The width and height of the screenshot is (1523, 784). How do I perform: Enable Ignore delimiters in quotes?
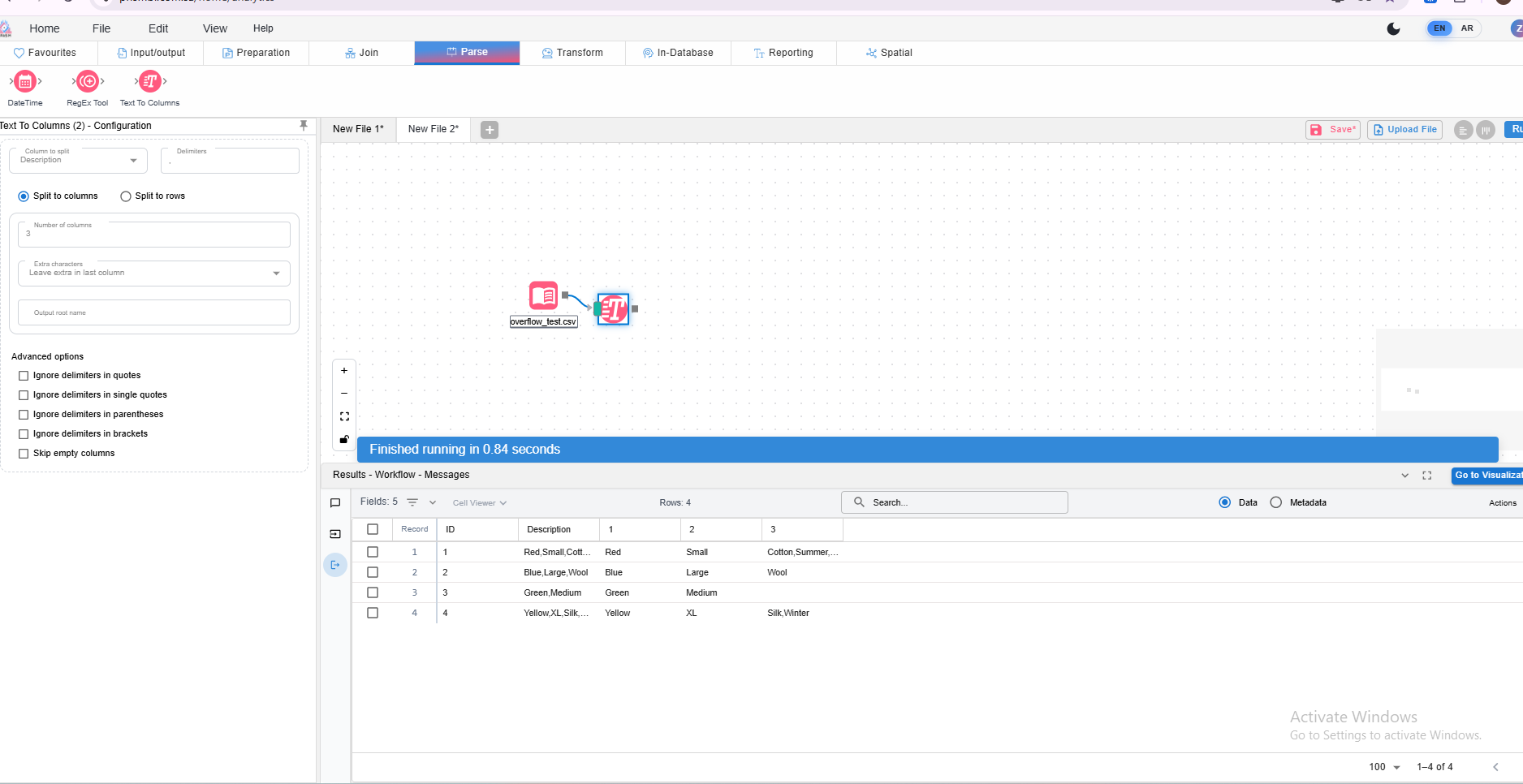point(24,376)
